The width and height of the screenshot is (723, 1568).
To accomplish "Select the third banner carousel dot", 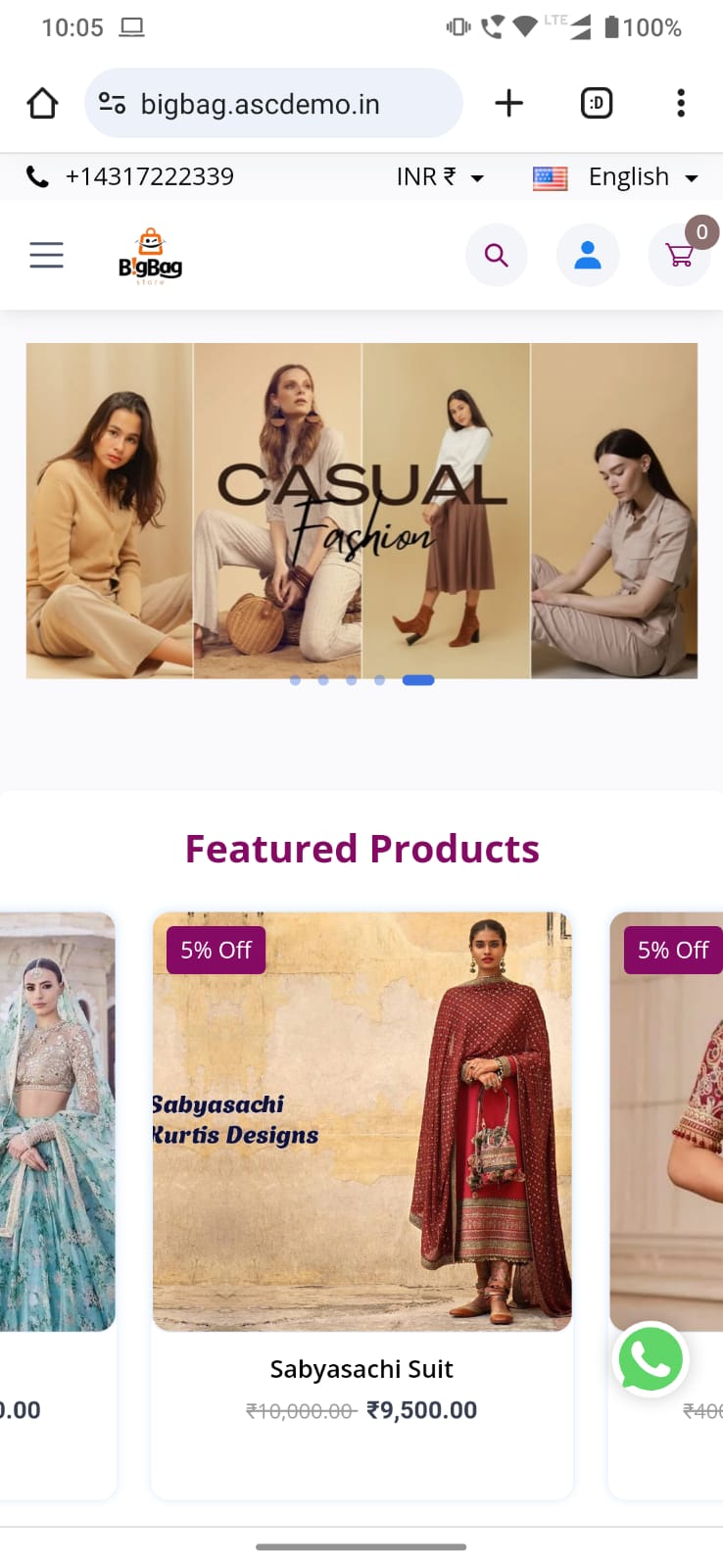I will (351, 680).
